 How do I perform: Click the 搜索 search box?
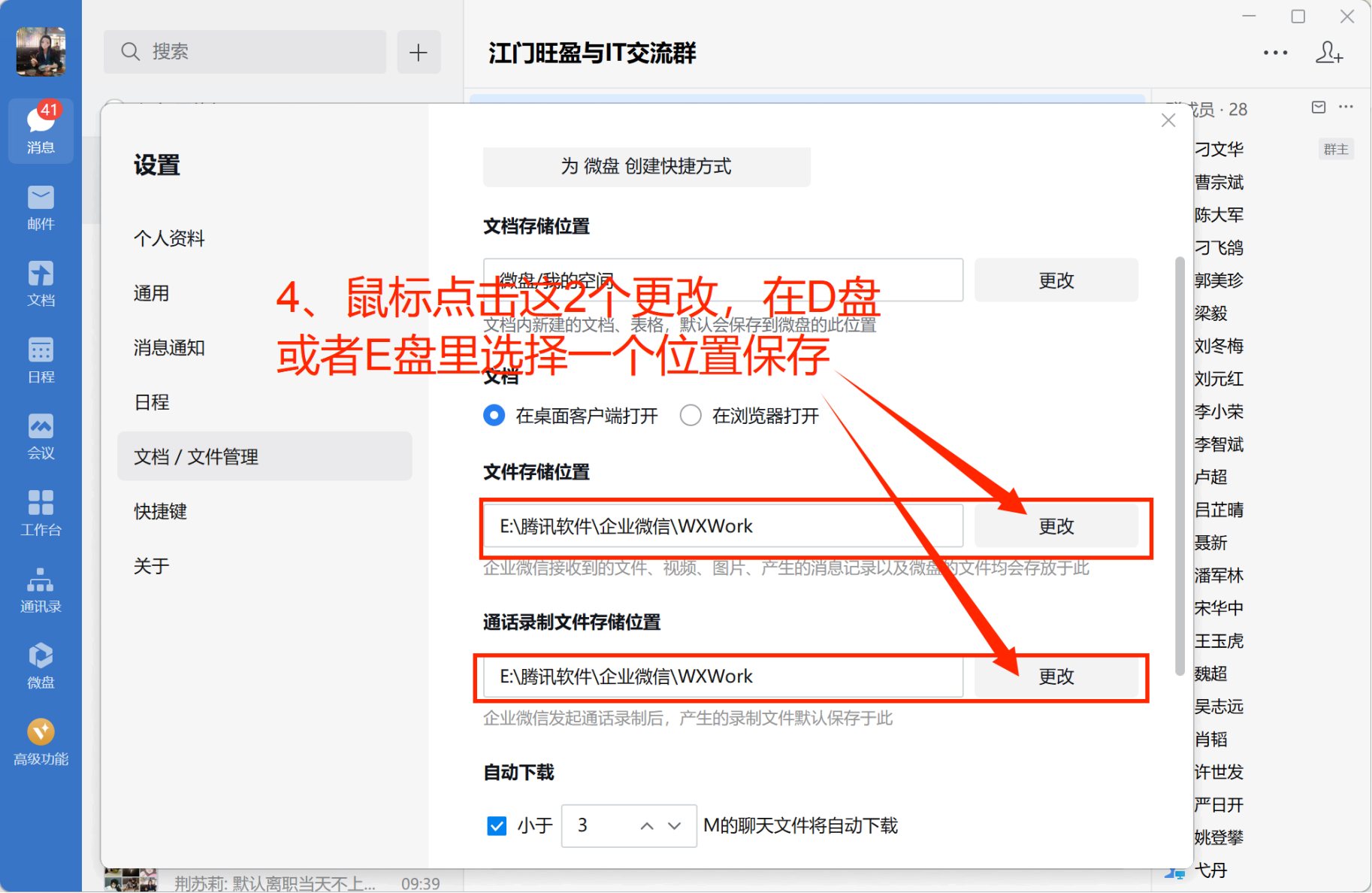[245, 52]
